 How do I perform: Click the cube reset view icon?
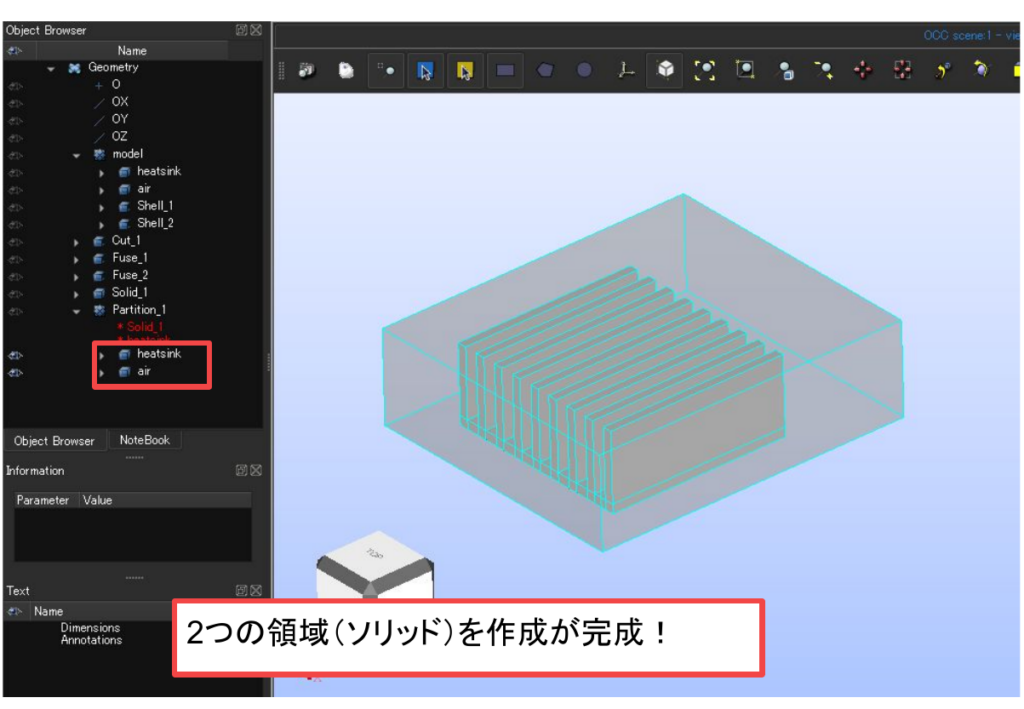[x=665, y=71]
